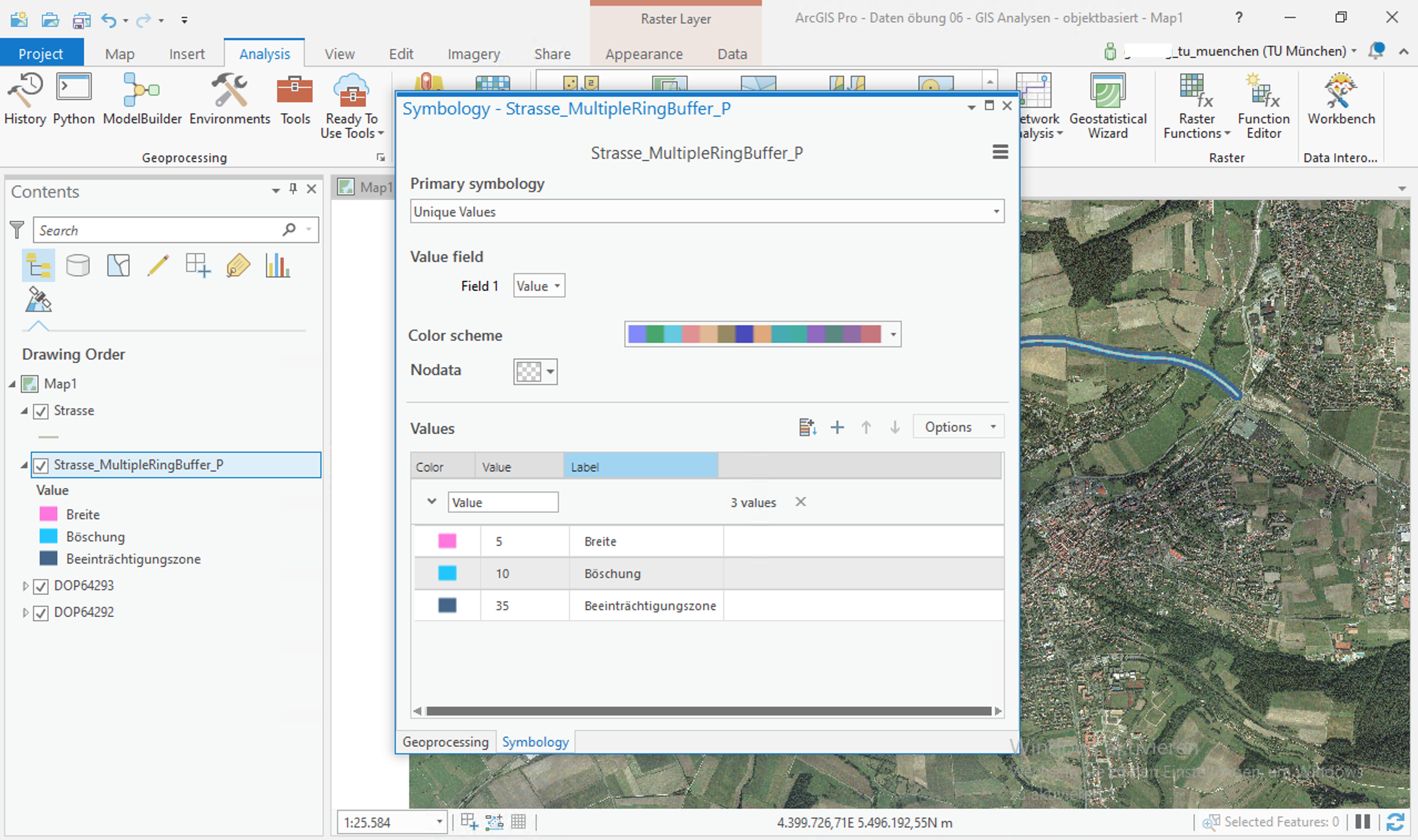Collapse the Value group chevron

432,502
